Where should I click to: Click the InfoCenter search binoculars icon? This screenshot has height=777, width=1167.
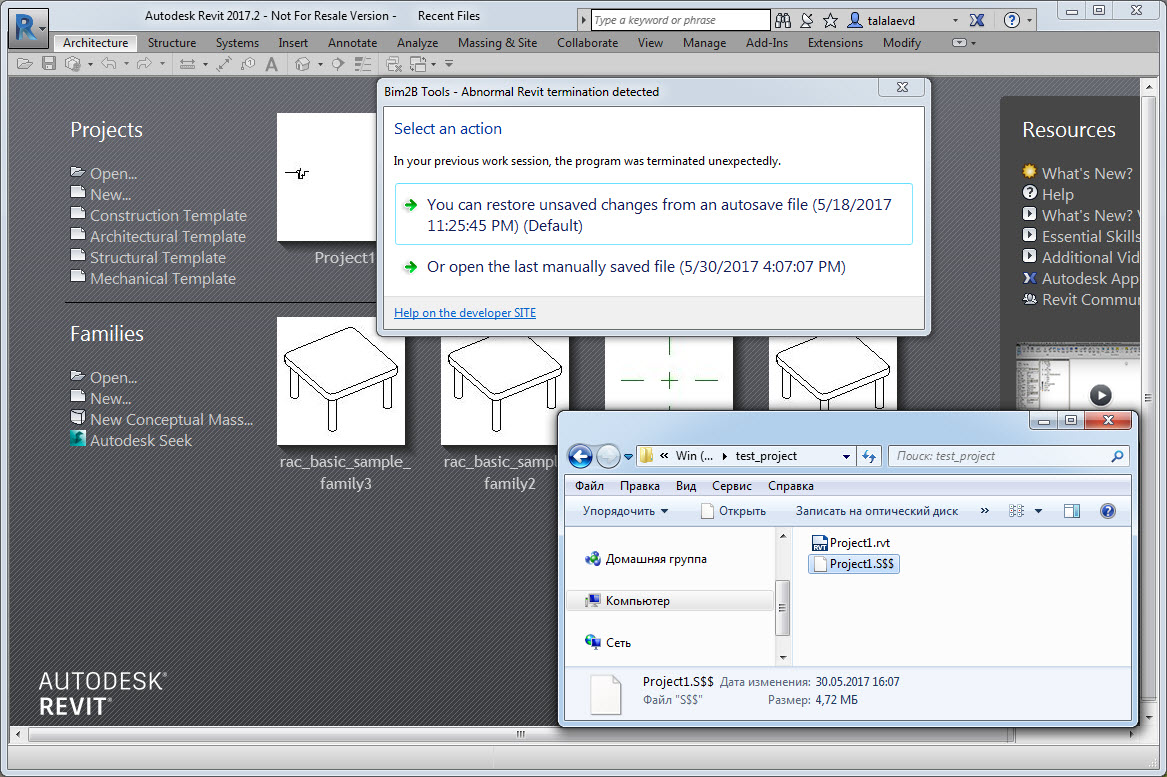click(x=784, y=20)
